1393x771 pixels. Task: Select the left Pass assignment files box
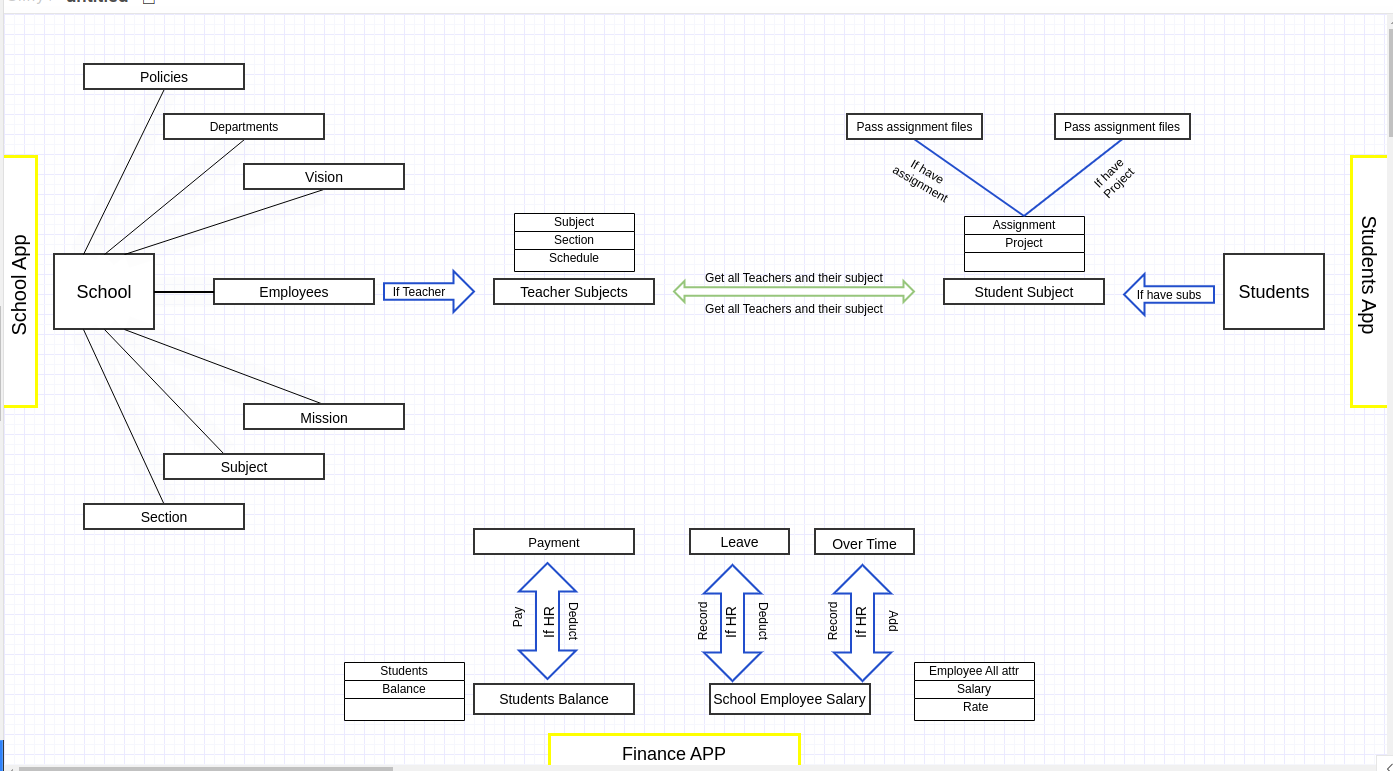(x=913, y=126)
